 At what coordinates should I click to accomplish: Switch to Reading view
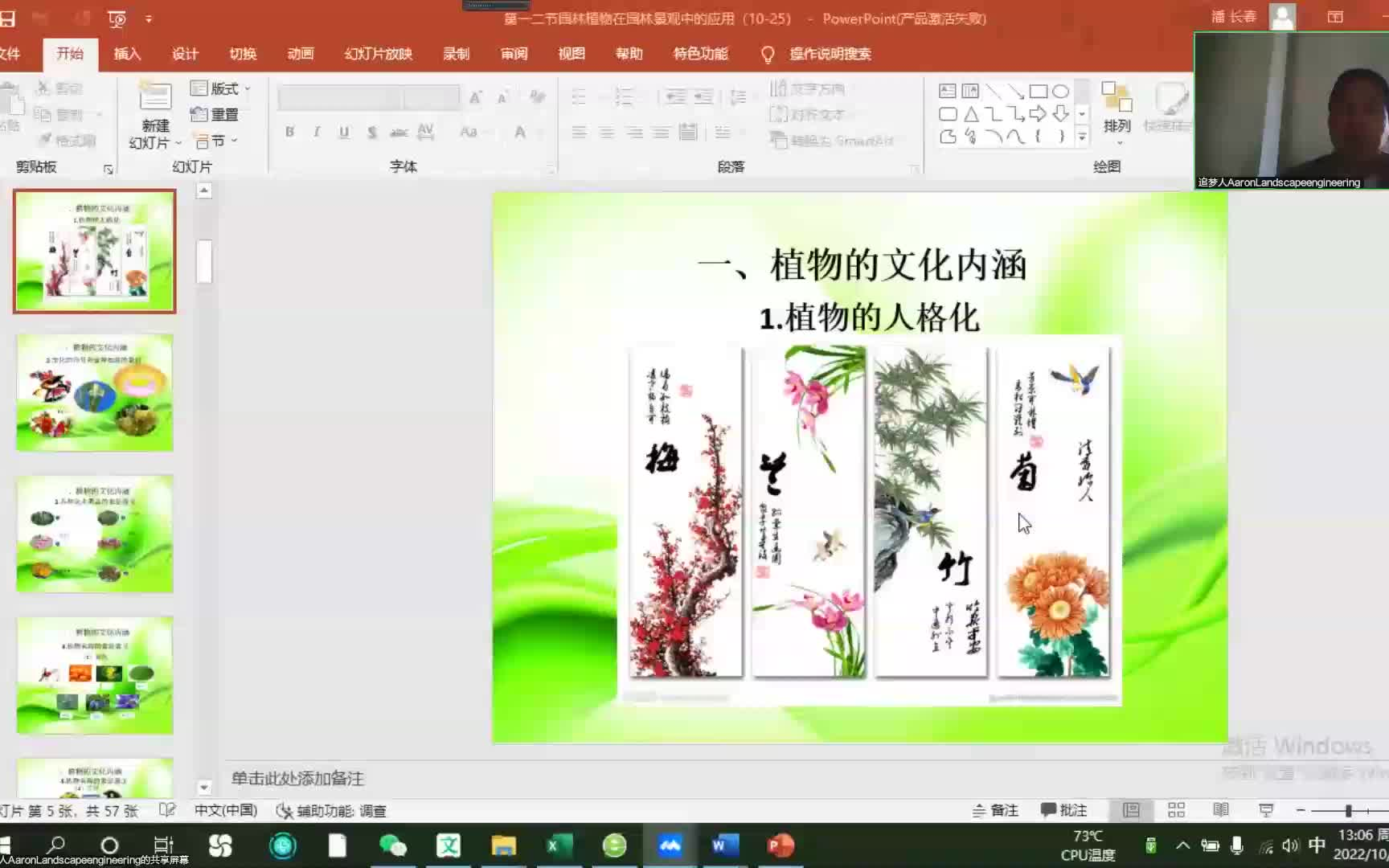tap(1221, 810)
